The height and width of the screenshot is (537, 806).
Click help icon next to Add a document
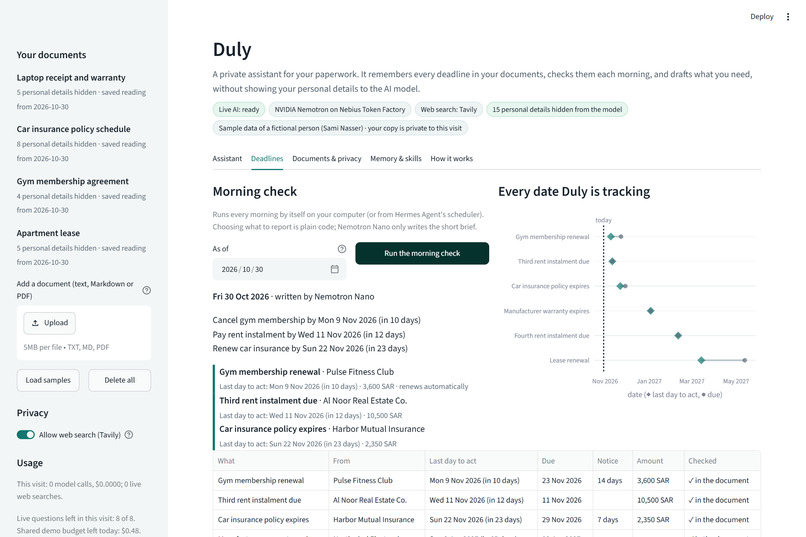click(x=146, y=290)
